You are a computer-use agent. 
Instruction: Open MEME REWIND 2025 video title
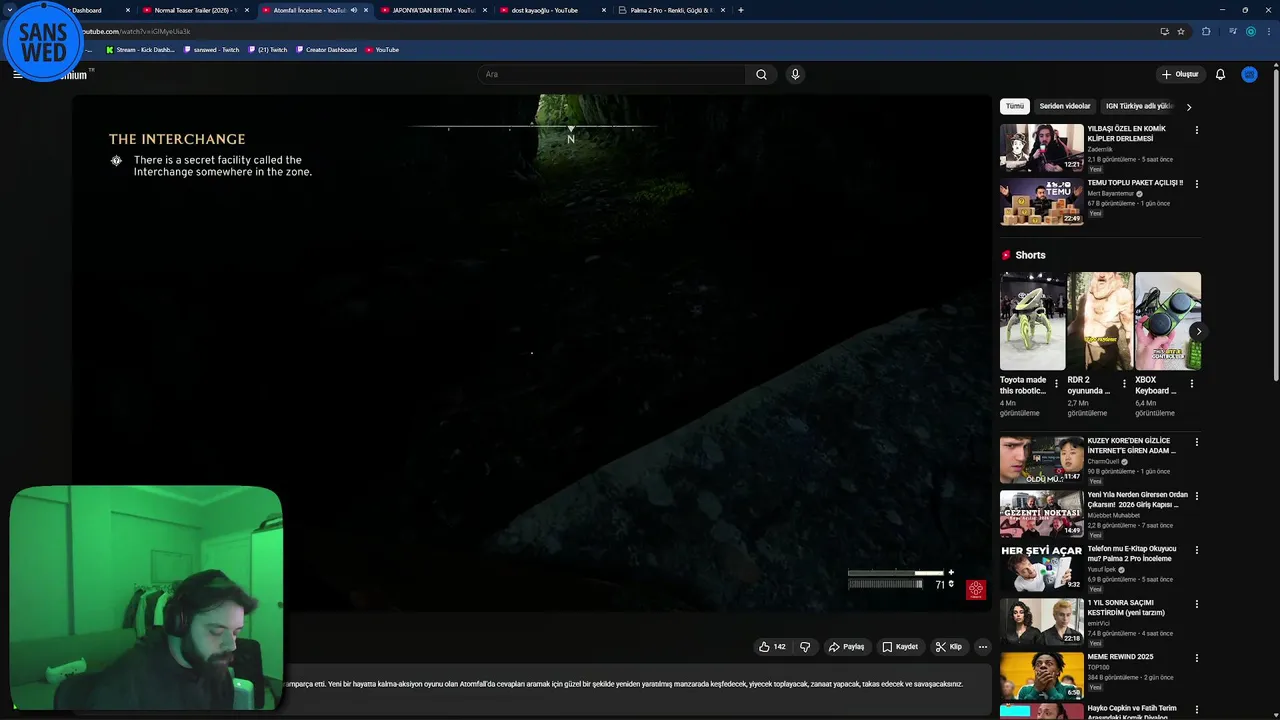[1120, 657]
